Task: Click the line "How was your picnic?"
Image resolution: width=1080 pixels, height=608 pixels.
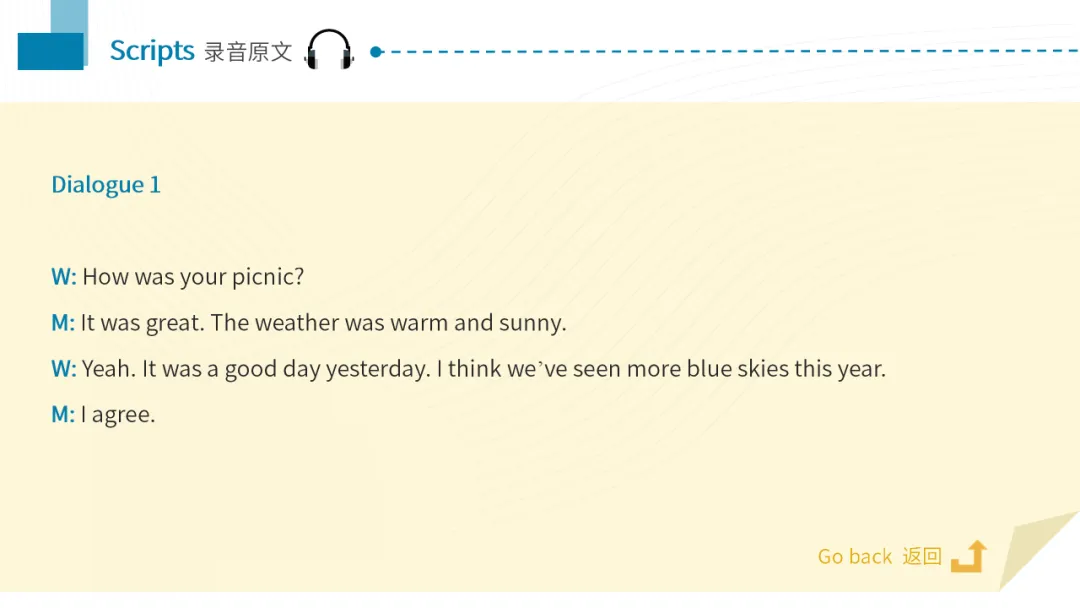Action: pyautogui.click(x=193, y=277)
